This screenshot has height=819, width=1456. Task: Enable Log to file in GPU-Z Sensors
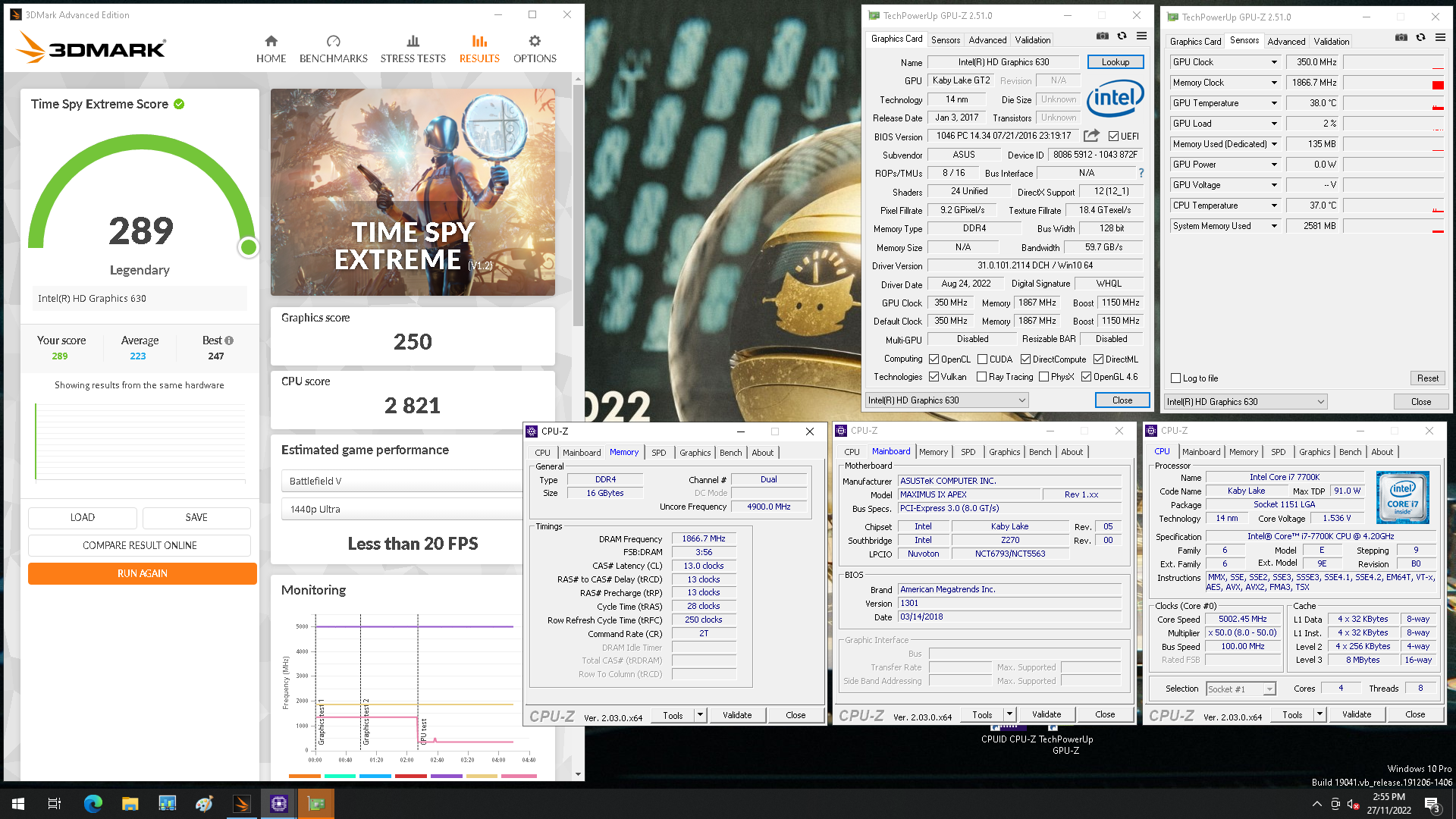(1176, 378)
